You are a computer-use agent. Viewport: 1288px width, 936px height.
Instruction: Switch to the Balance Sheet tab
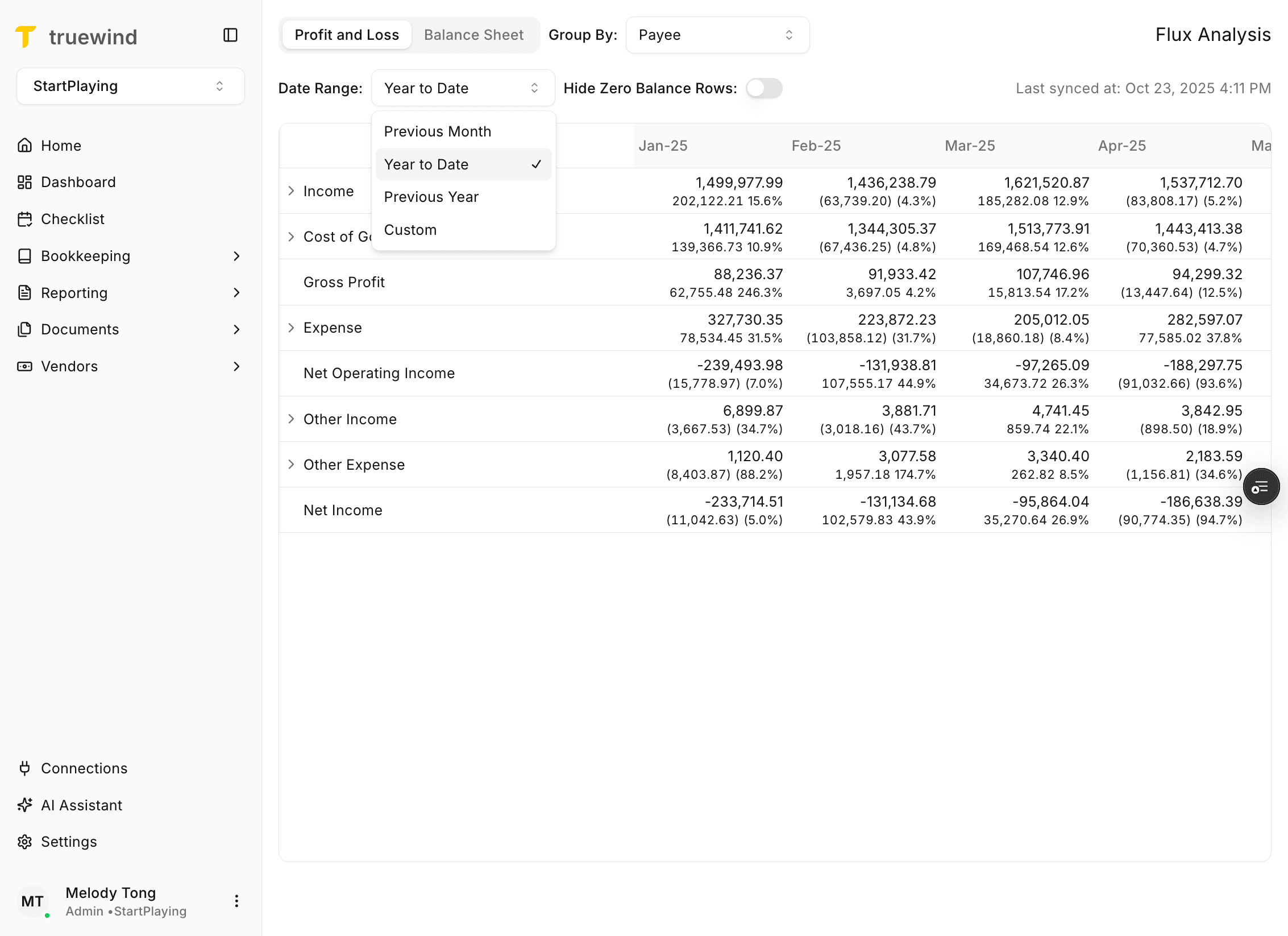(474, 35)
